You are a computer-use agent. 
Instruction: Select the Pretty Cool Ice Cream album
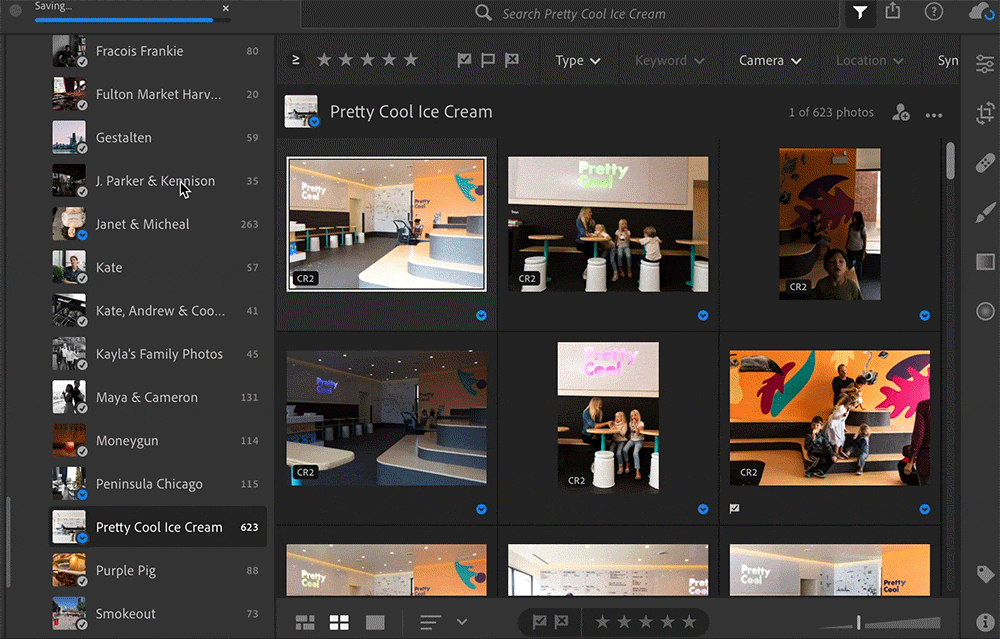pyautogui.click(x=158, y=527)
